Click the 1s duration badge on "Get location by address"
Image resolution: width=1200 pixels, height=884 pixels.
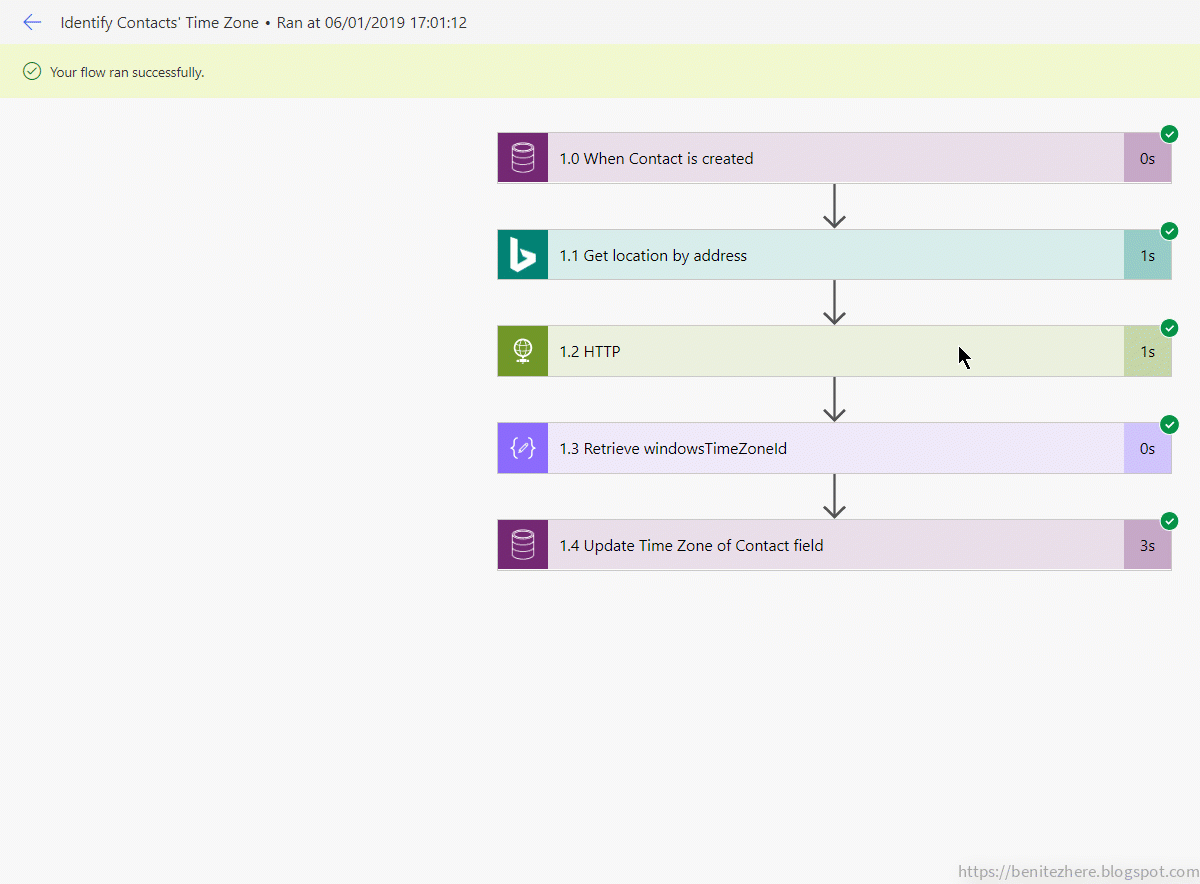pos(1148,254)
